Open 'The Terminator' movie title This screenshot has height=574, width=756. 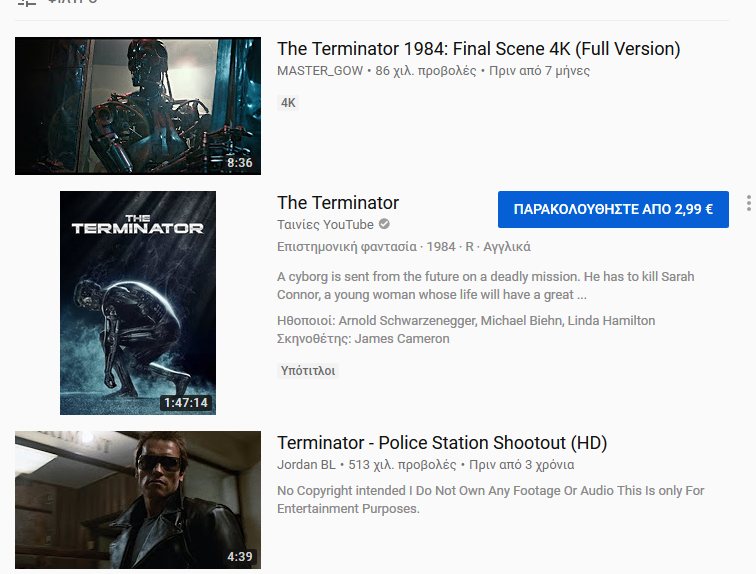338,203
